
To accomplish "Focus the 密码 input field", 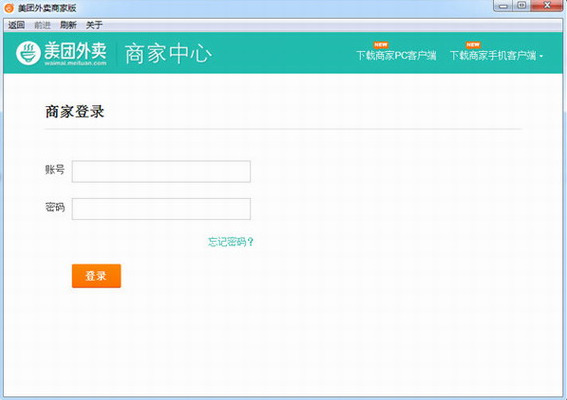I will click(x=161, y=209).
